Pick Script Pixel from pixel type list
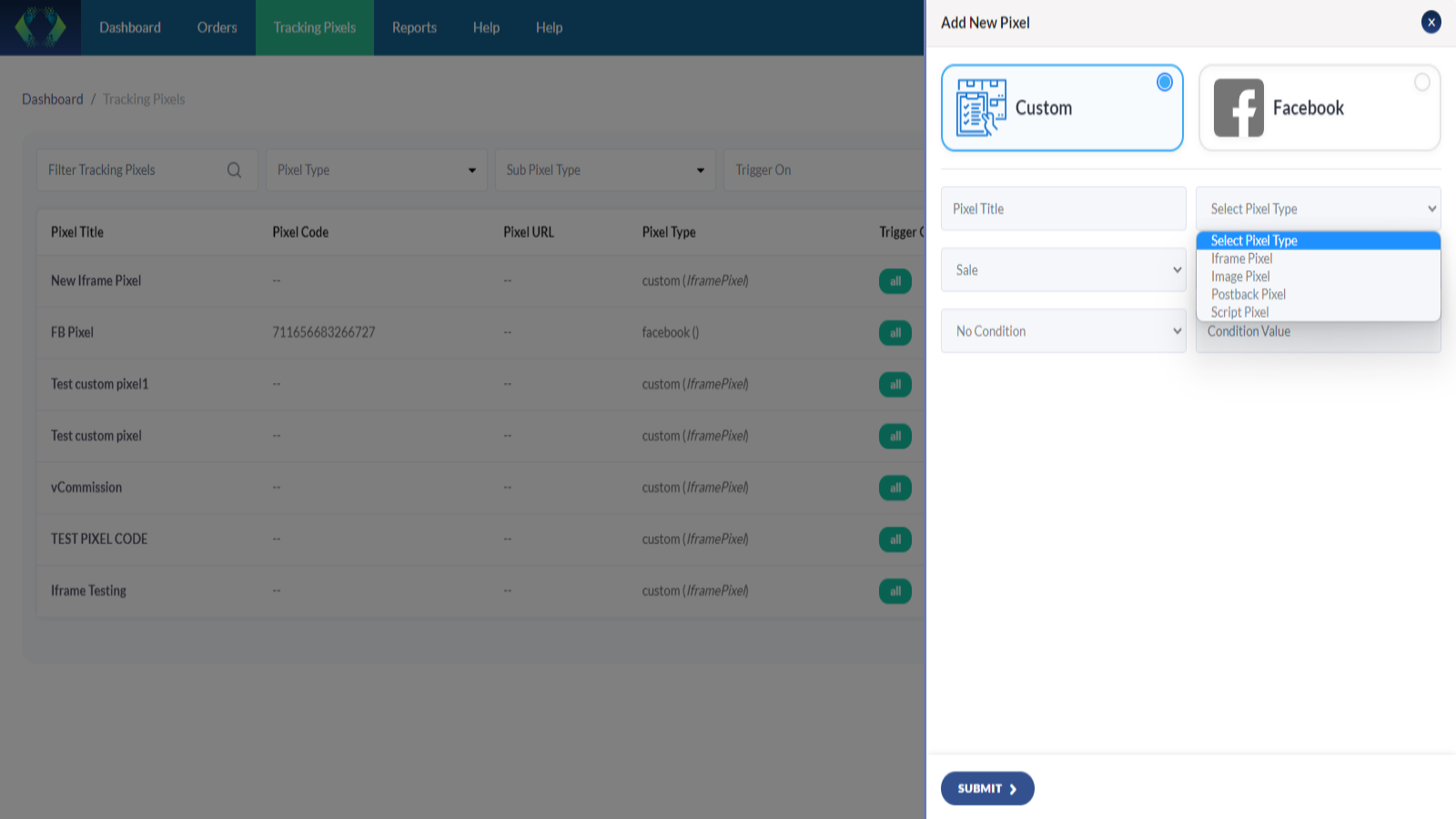 click(1239, 312)
